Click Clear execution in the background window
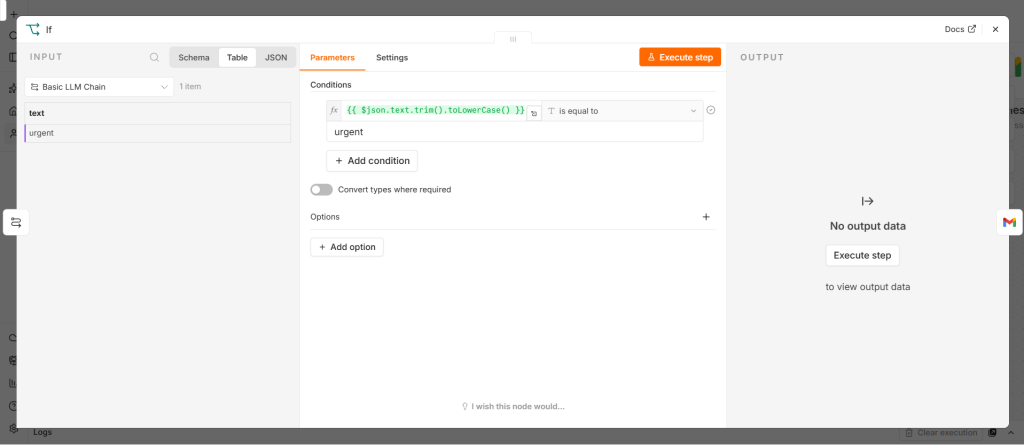1024x445 pixels. (941, 433)
